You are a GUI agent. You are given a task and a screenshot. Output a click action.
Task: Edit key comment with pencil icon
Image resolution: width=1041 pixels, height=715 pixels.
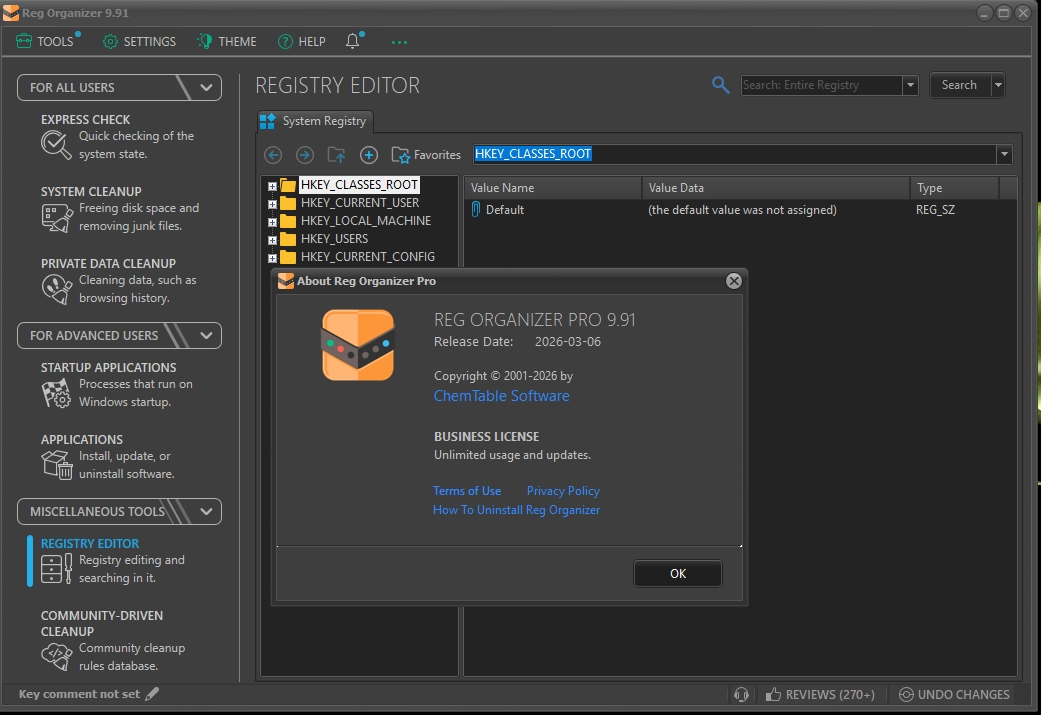pos(152,694)
